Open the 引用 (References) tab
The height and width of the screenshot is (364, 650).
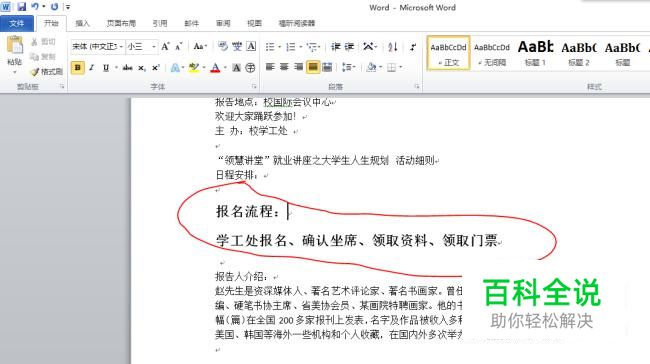[160, 23]
